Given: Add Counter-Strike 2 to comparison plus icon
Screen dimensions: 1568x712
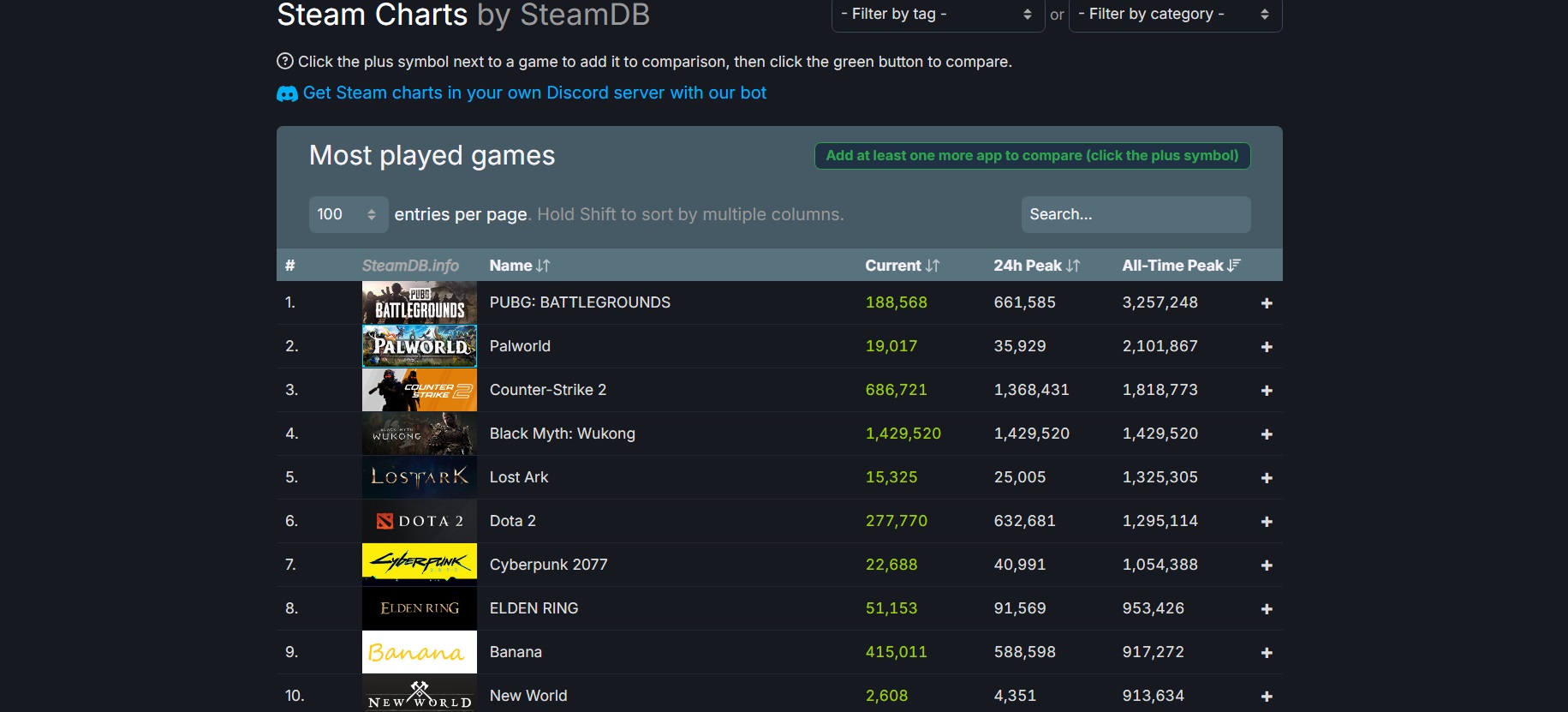Looking at the screenshot, I should [x=1267, y=391].
